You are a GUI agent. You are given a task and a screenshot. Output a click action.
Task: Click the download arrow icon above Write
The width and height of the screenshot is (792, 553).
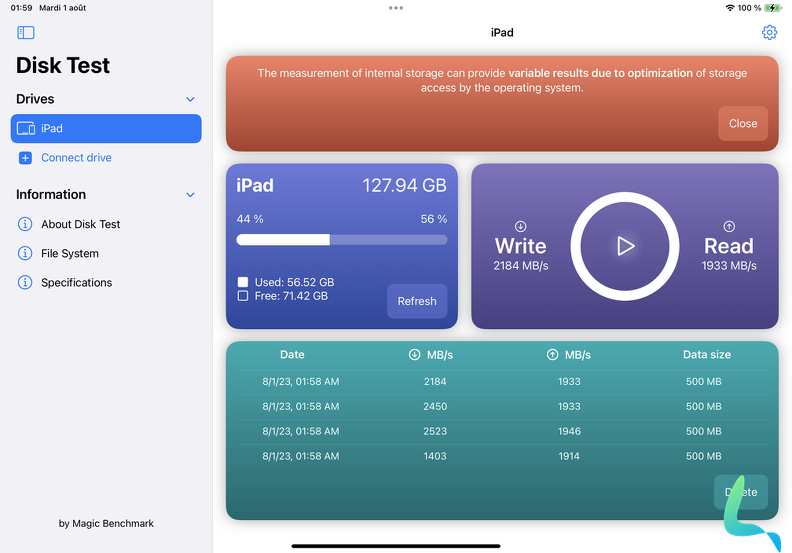(520, 226)
